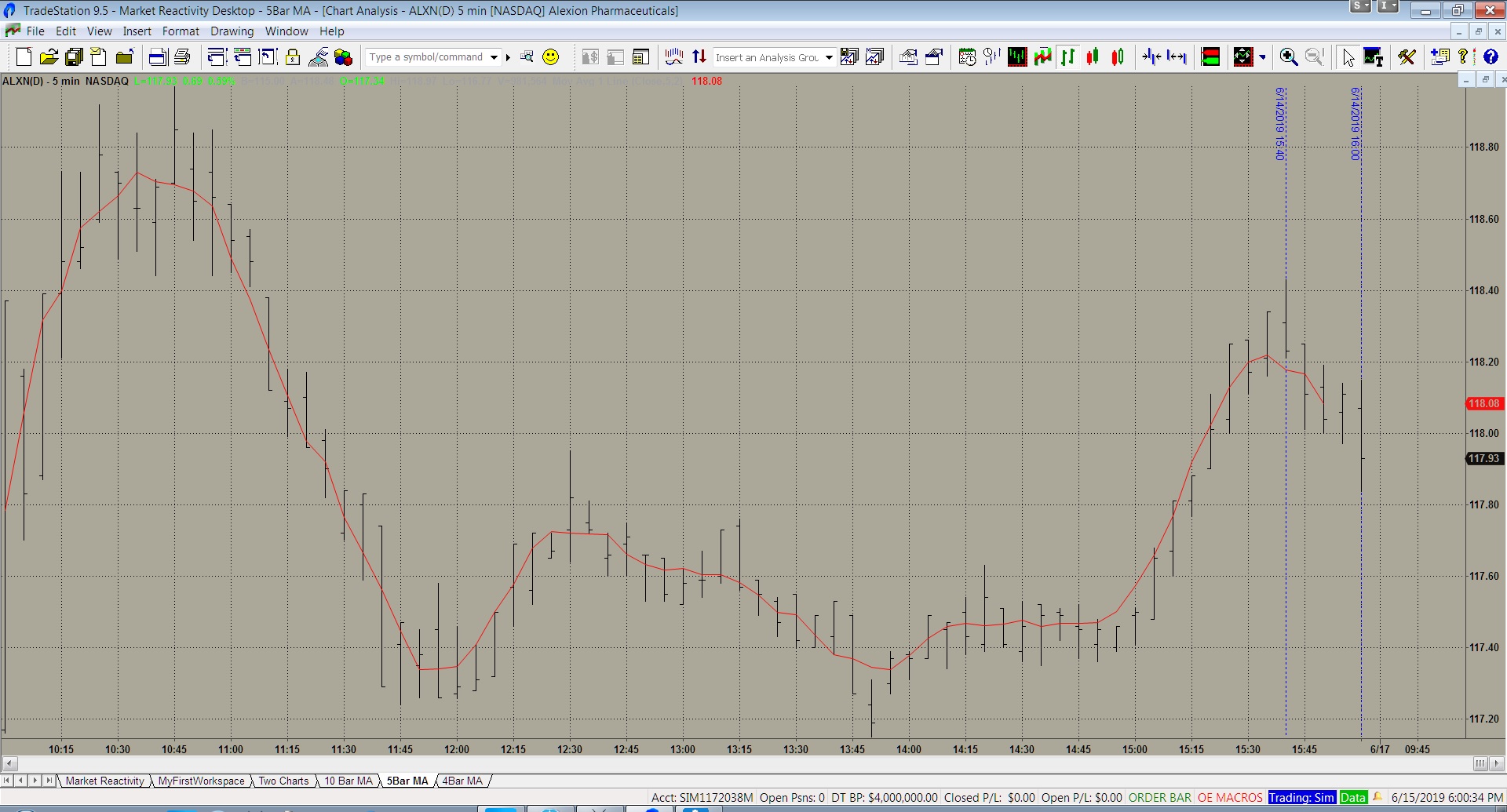
Task: Expand the Insert an Analysis Group dropdown
Action: [x=829, y=57]
